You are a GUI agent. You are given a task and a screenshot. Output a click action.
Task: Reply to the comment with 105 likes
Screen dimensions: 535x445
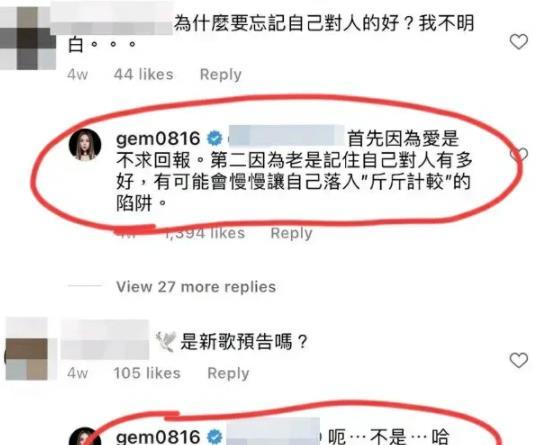click(x=228, y=373)
